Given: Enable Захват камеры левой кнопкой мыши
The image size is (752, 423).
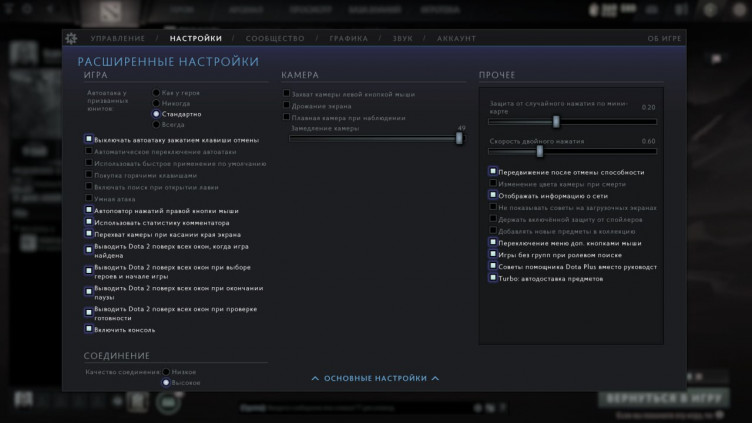Looking at the screenshot, I should click(286, 93).
